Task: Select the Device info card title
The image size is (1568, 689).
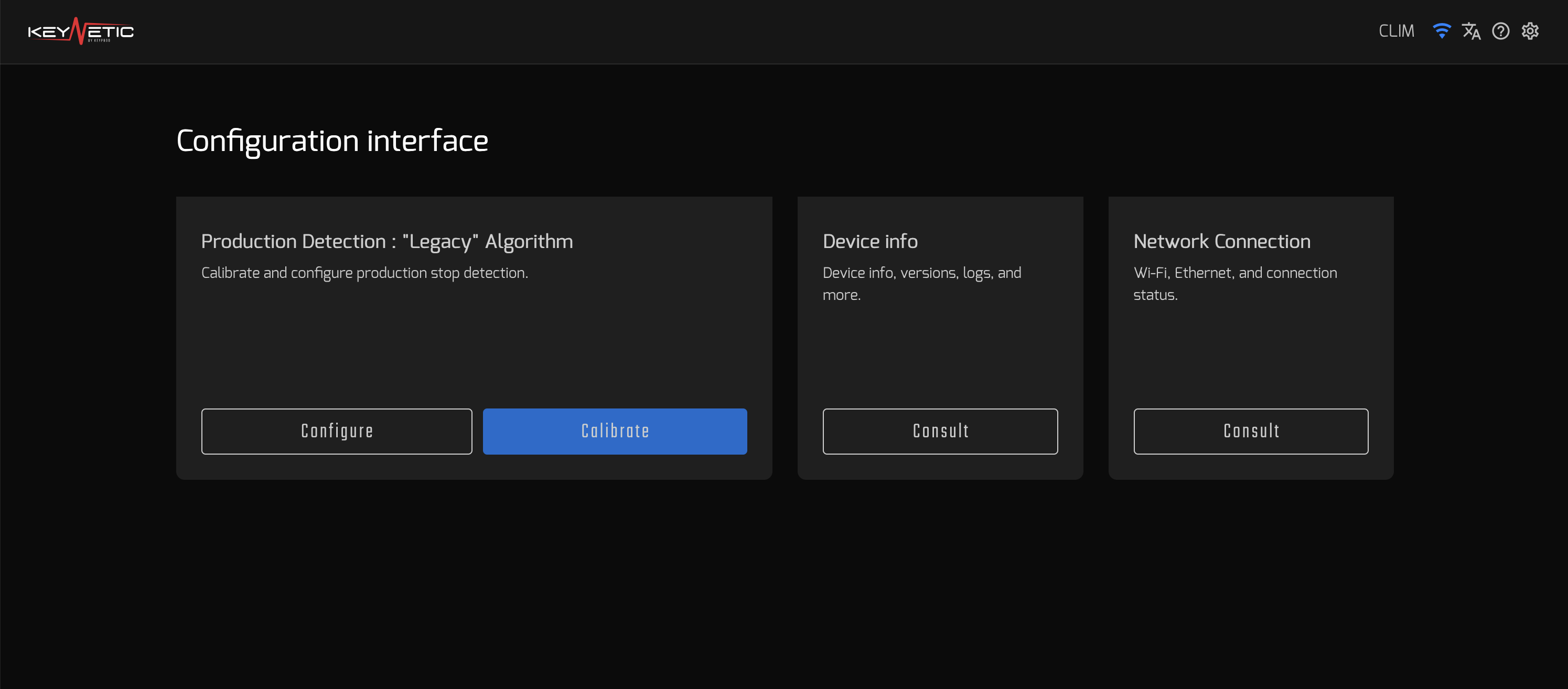Action: 870,242
